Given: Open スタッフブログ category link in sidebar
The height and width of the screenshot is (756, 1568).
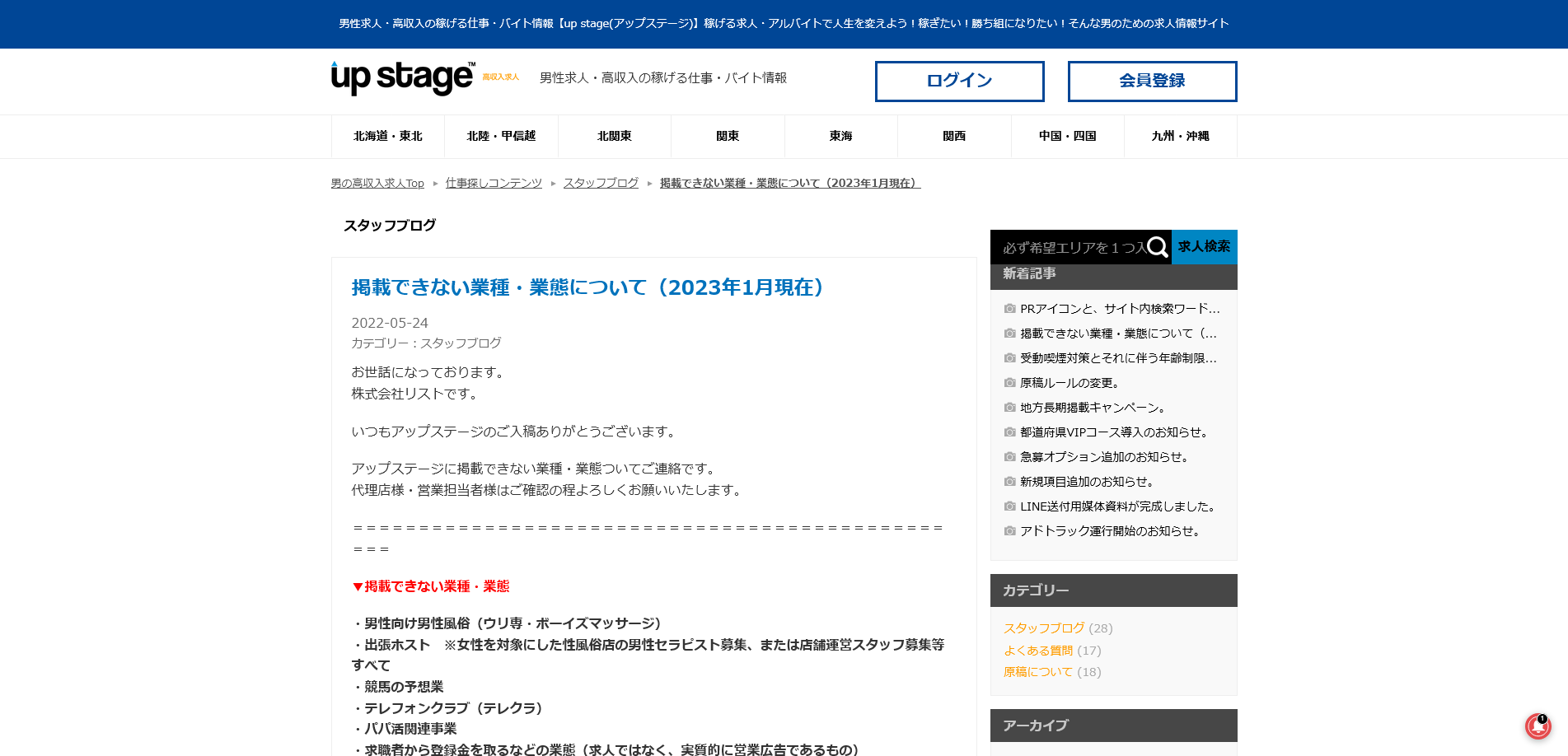Looking at the screenshot, I should tap(1044, 628).
